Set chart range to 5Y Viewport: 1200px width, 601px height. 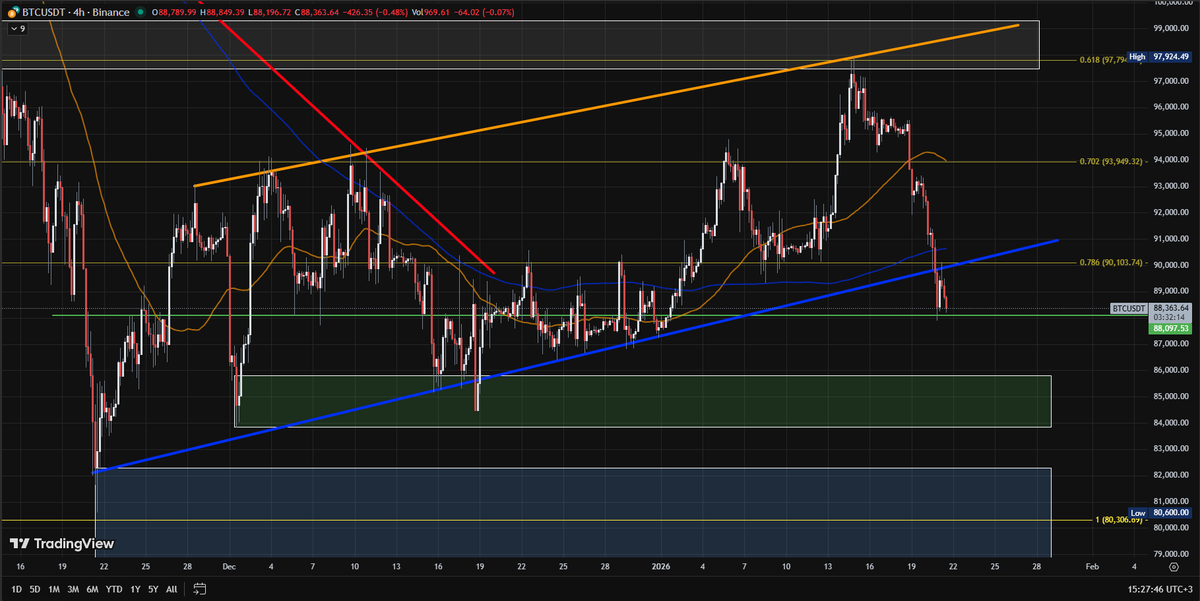tap(153, 589)
